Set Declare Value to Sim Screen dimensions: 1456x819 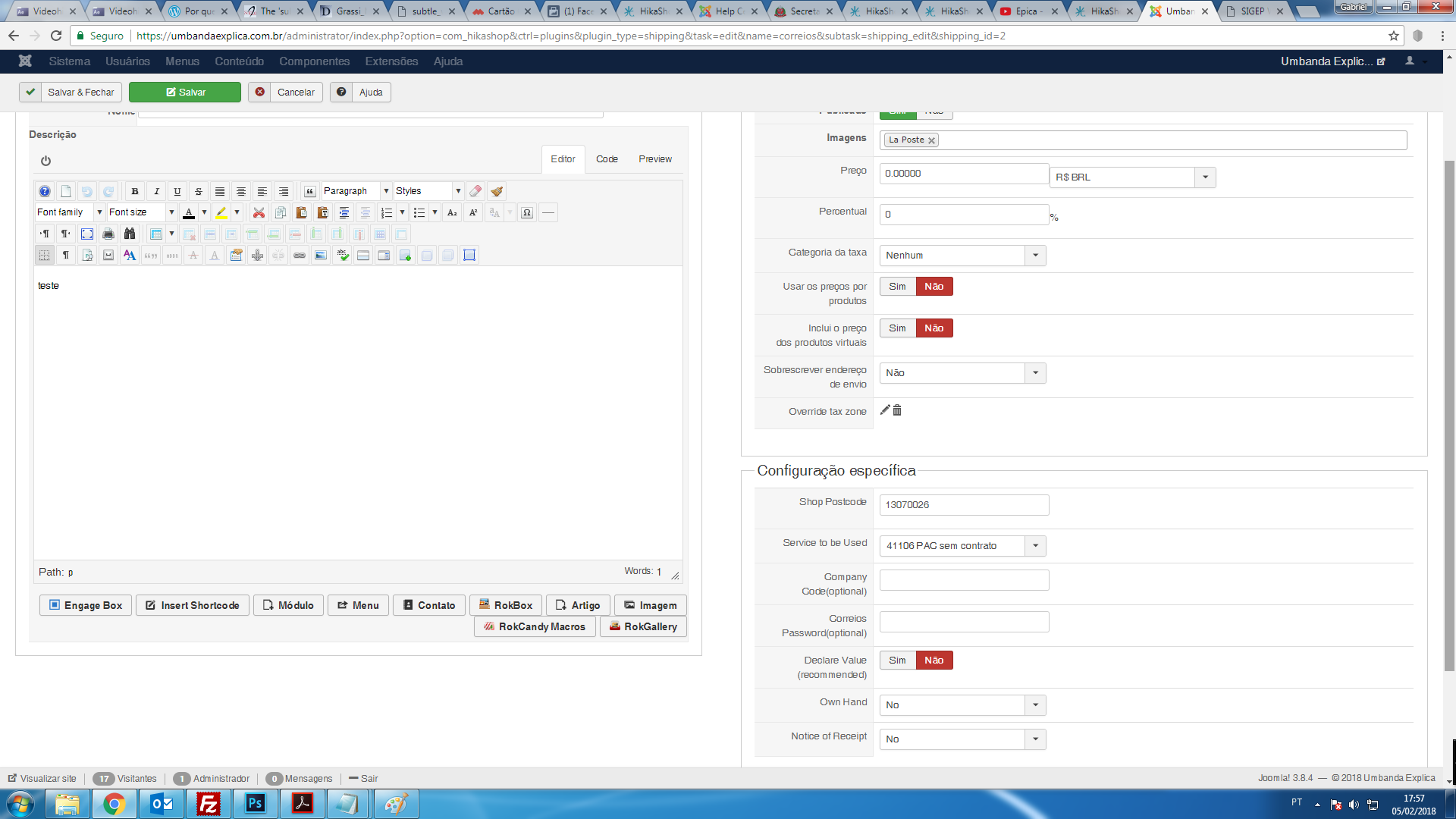pos(897,661)
